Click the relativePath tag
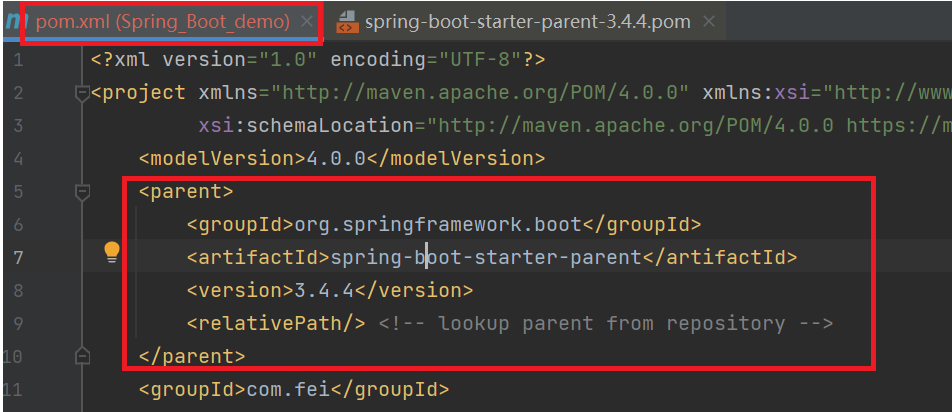Screen dimensions: 952x412 [x=276, y=323]
